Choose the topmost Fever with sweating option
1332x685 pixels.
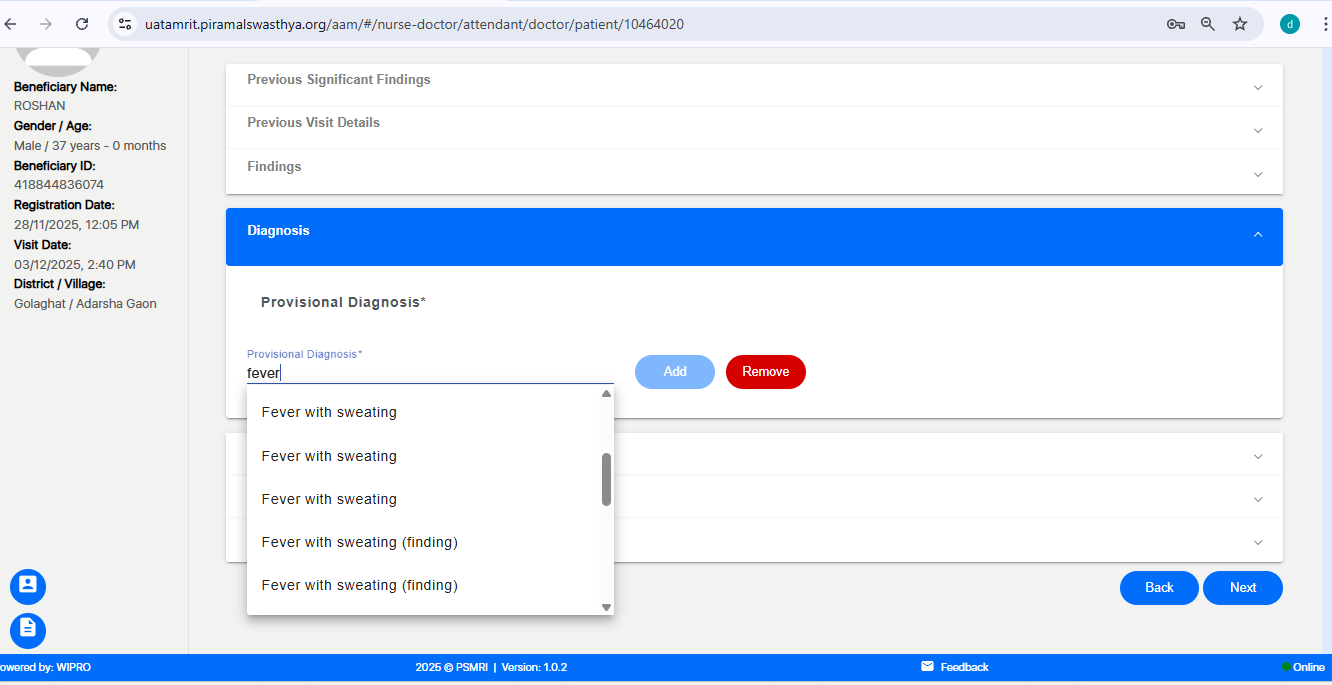pyautogui.click(x=329, y=412)
